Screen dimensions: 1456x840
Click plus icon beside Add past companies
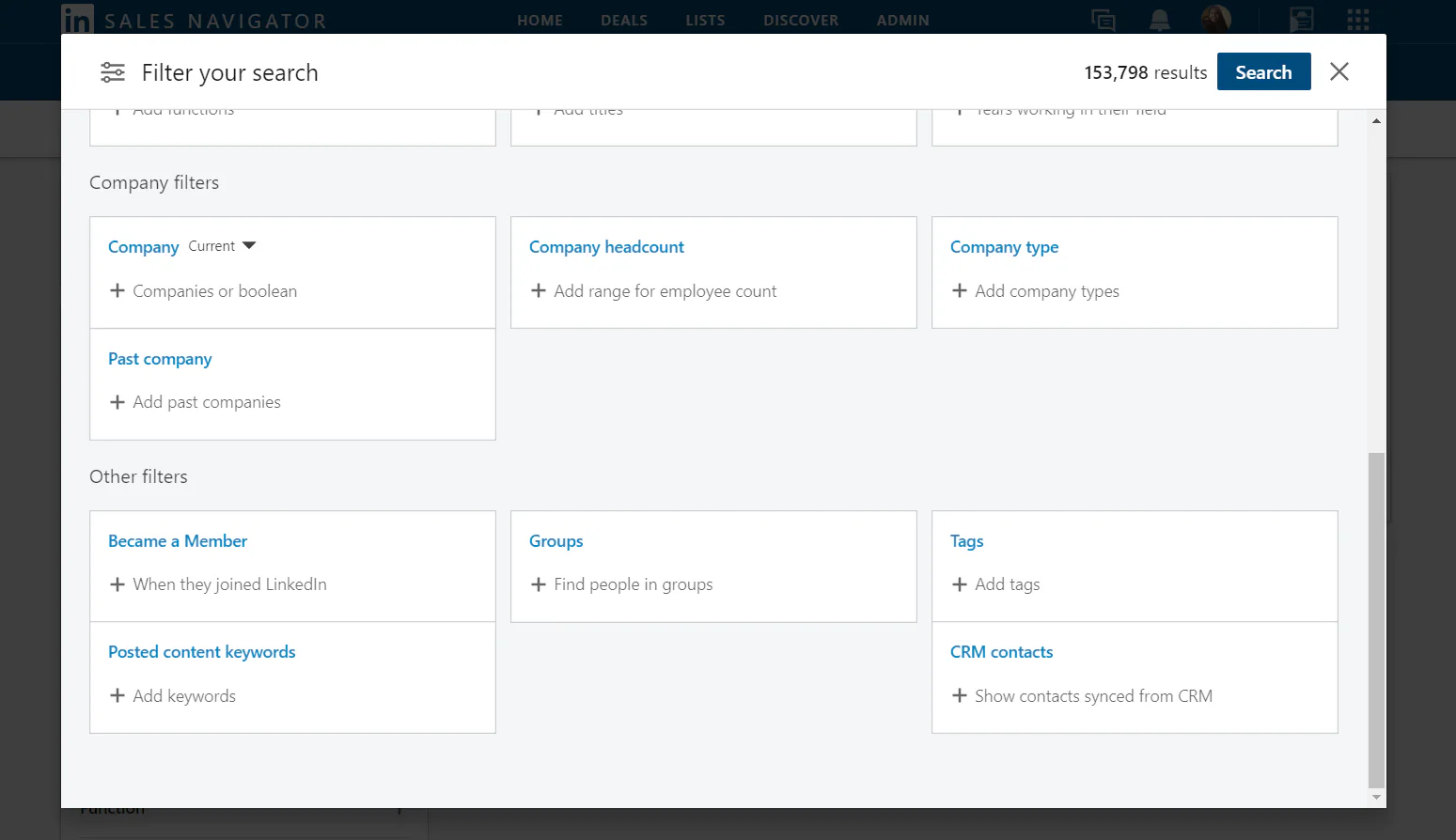pos(117,402)
